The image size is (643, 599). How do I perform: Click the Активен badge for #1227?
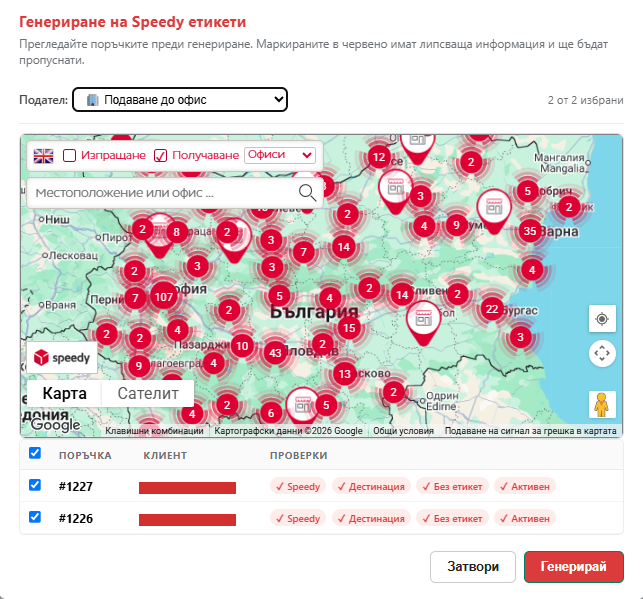click(525, 486)
